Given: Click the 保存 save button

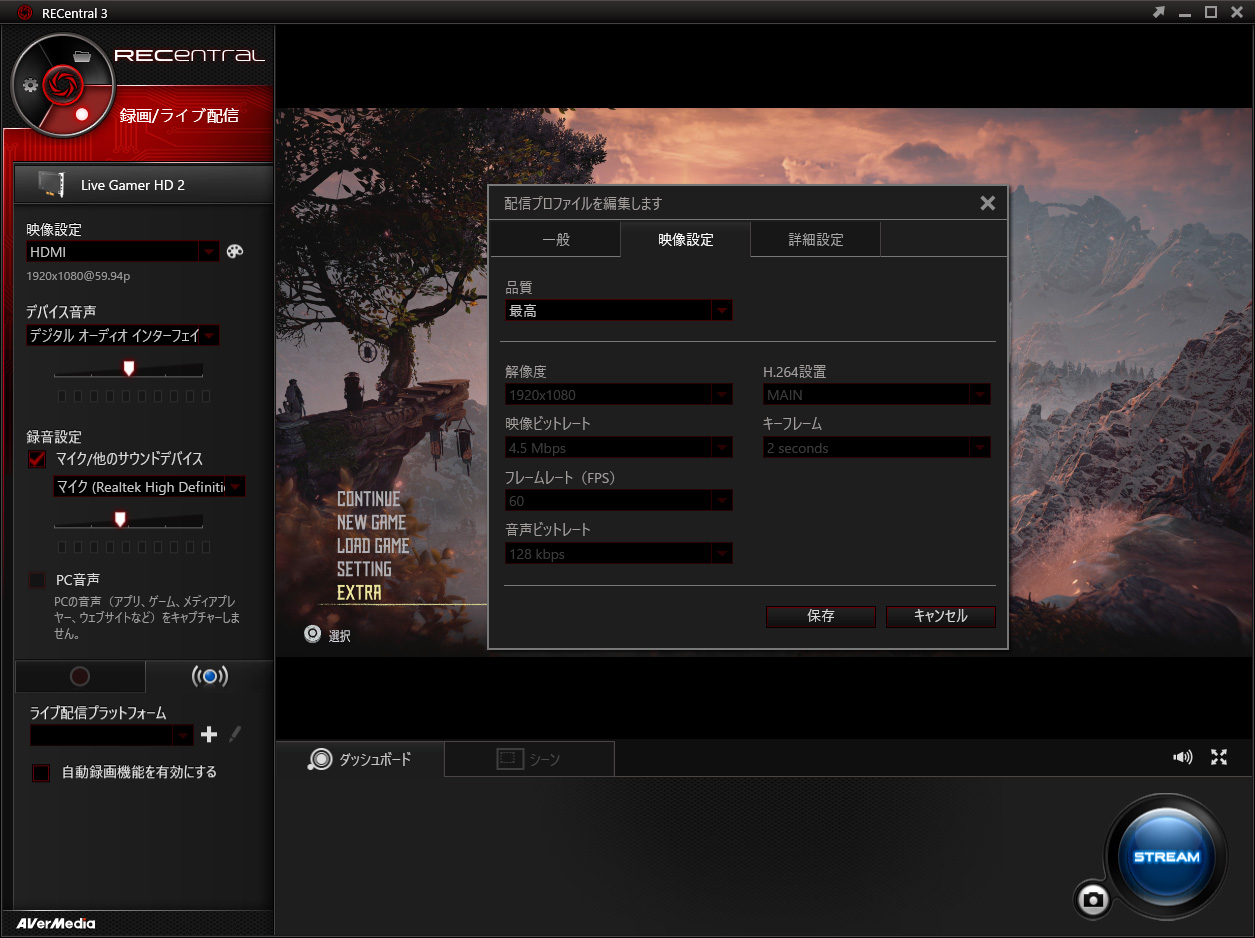Looking at the screenshot, I should tap(821, 616).
